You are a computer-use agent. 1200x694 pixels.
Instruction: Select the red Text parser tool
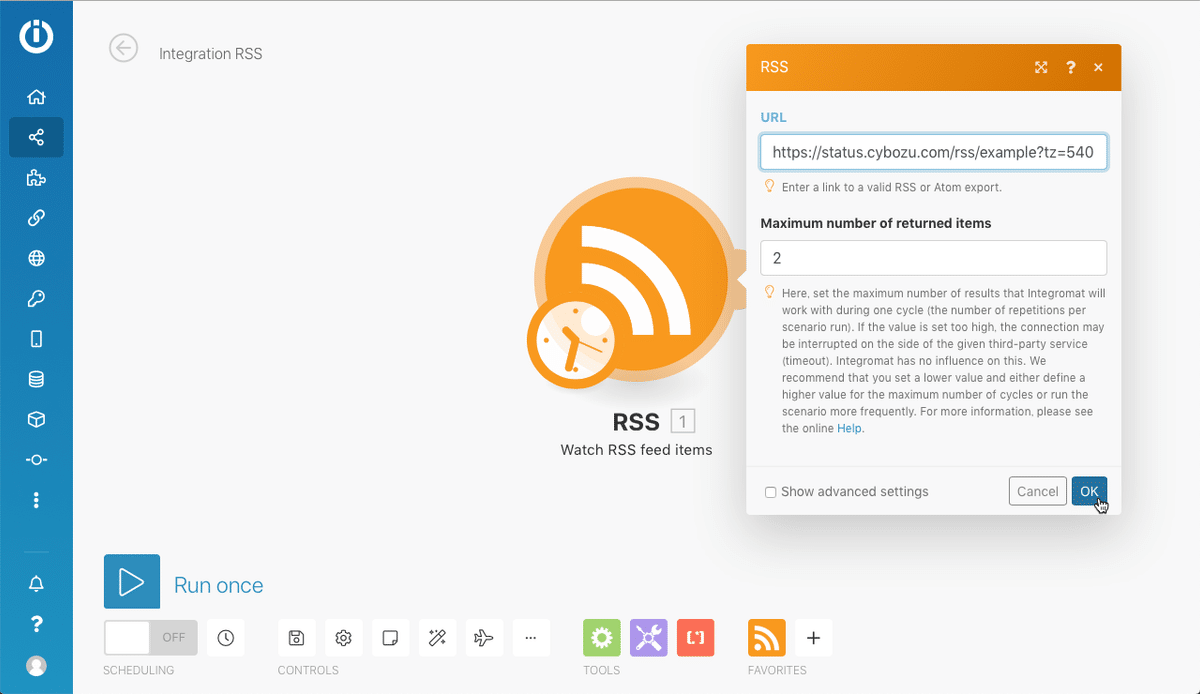[x=695, y=637]
